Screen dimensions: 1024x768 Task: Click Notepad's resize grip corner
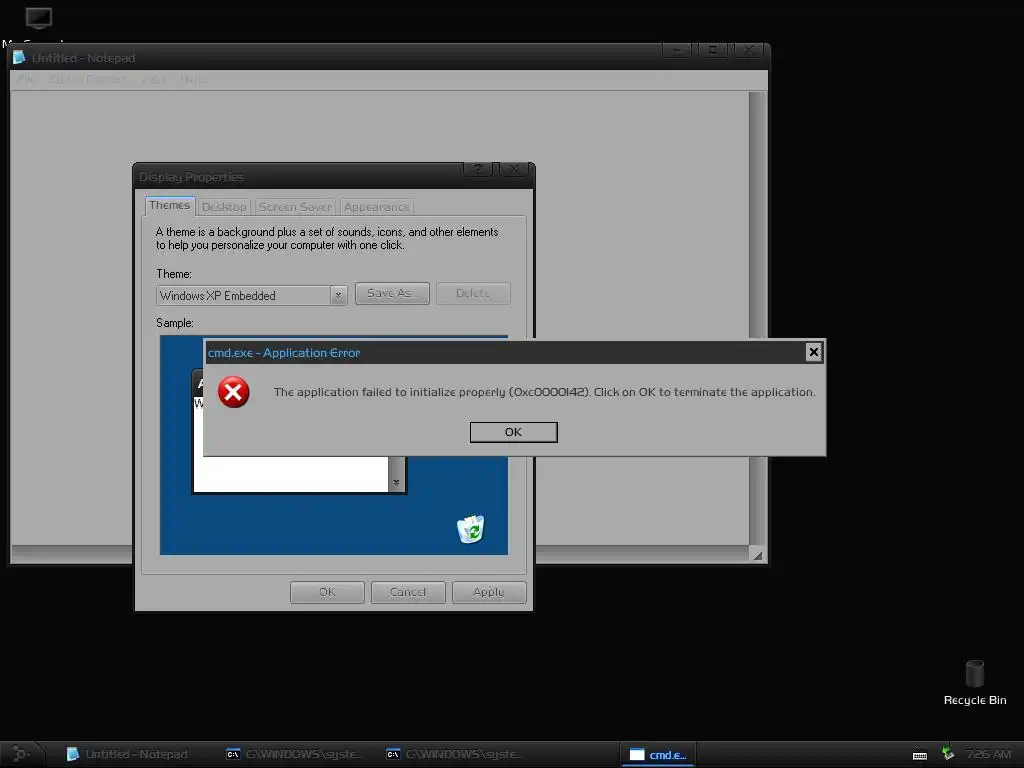(x=758, y=555)
